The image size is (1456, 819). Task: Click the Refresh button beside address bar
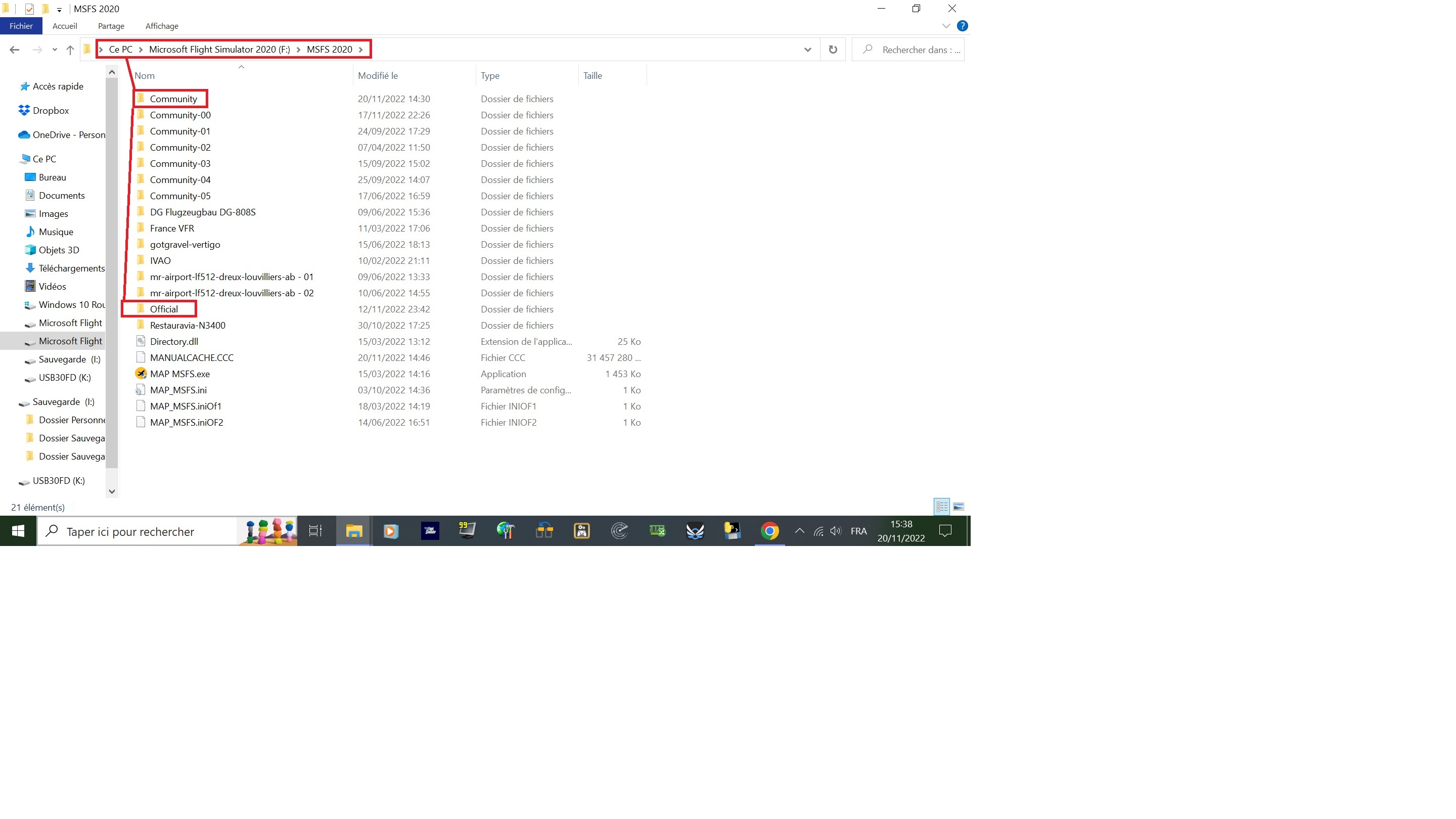tap(833, 50)
